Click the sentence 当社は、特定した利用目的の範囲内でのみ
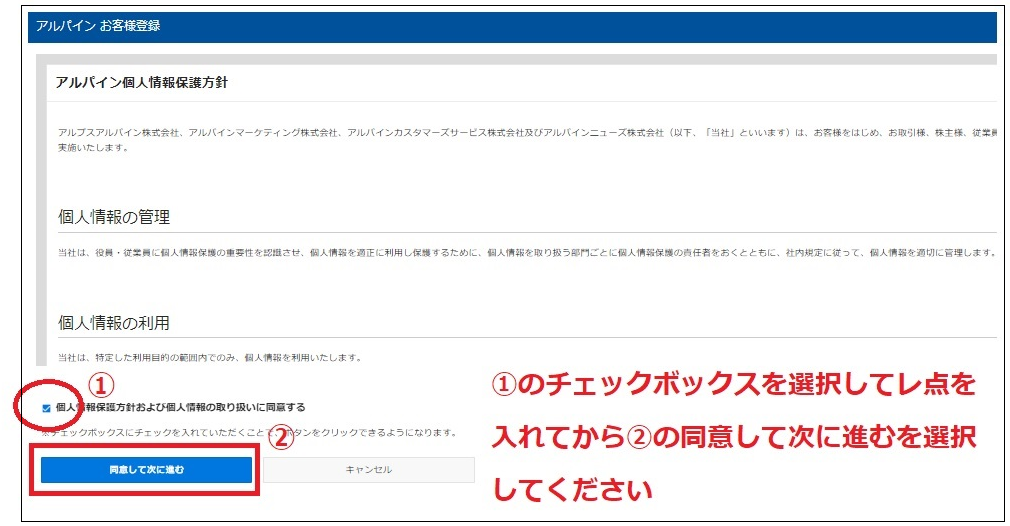 click(x=210, y=357)
